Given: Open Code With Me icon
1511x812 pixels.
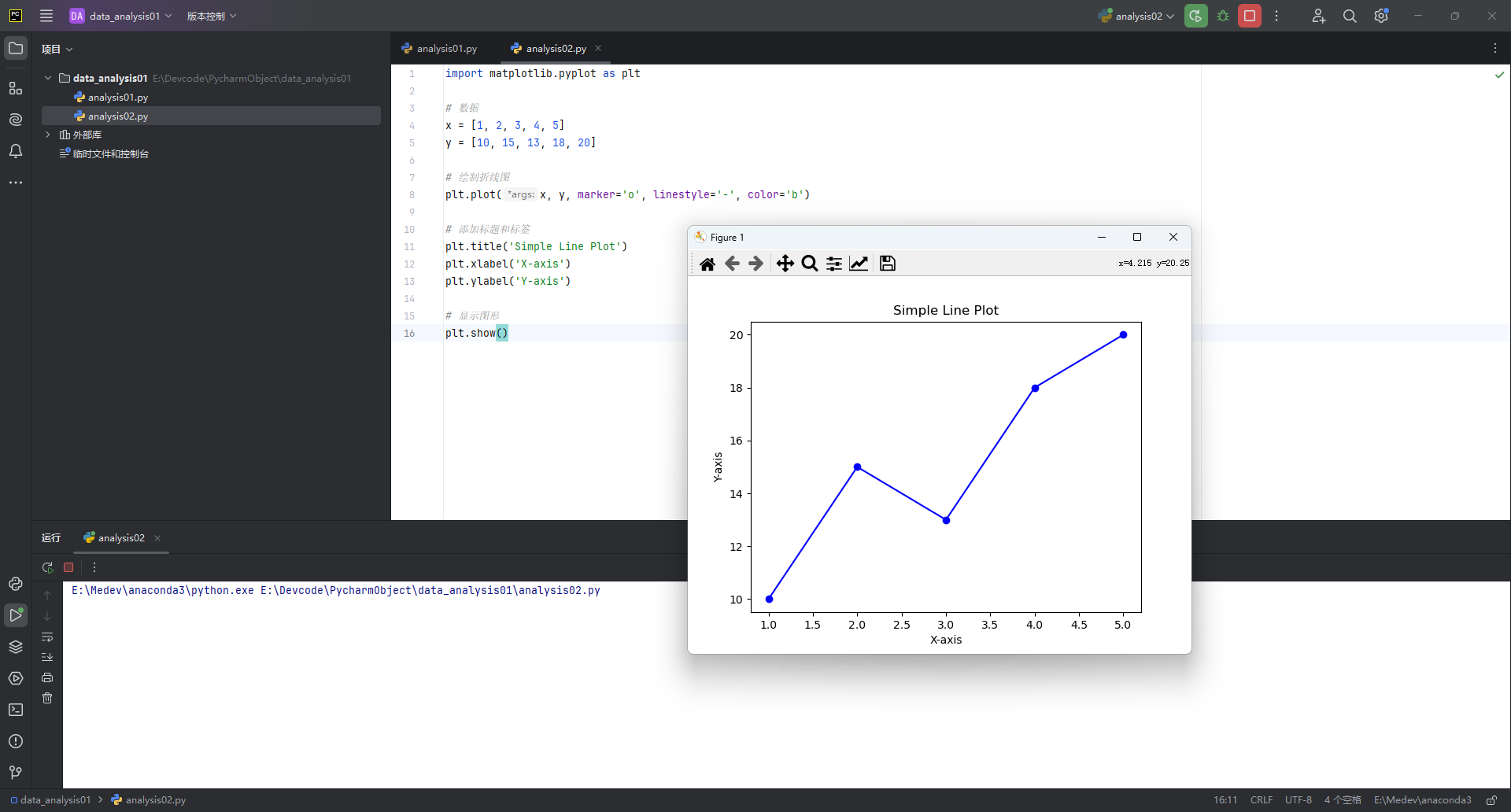Looking at the screenshot, I should coord(1319,16).
